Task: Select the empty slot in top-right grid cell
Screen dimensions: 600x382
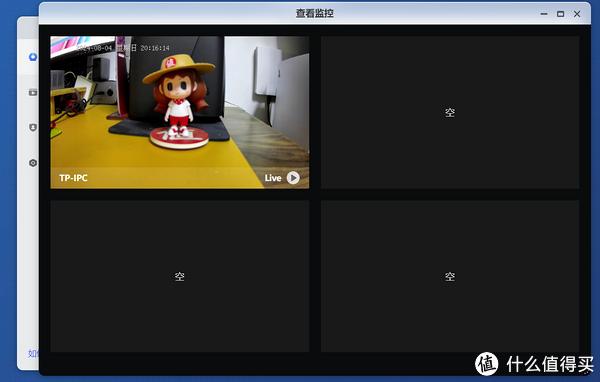Action: 450,112
